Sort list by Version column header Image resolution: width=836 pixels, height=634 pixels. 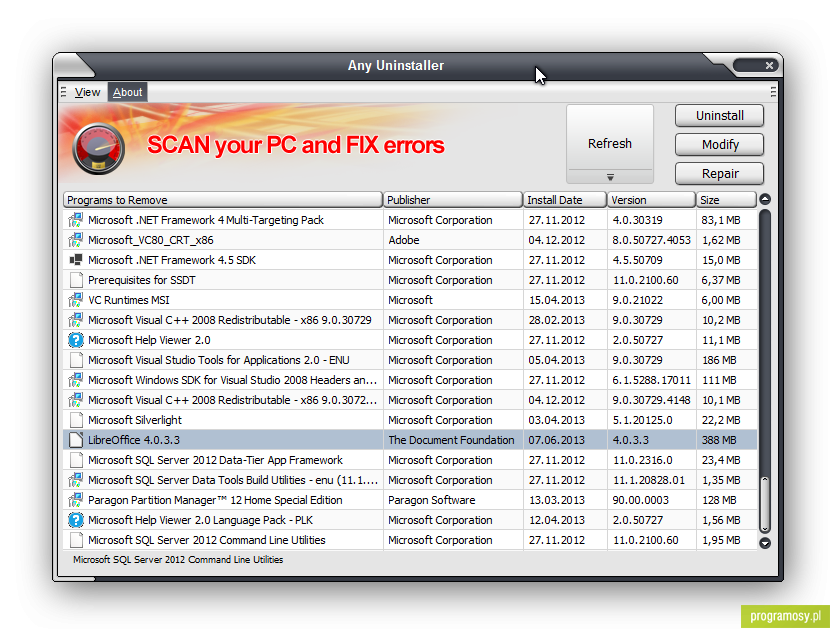tap(652, 200)
